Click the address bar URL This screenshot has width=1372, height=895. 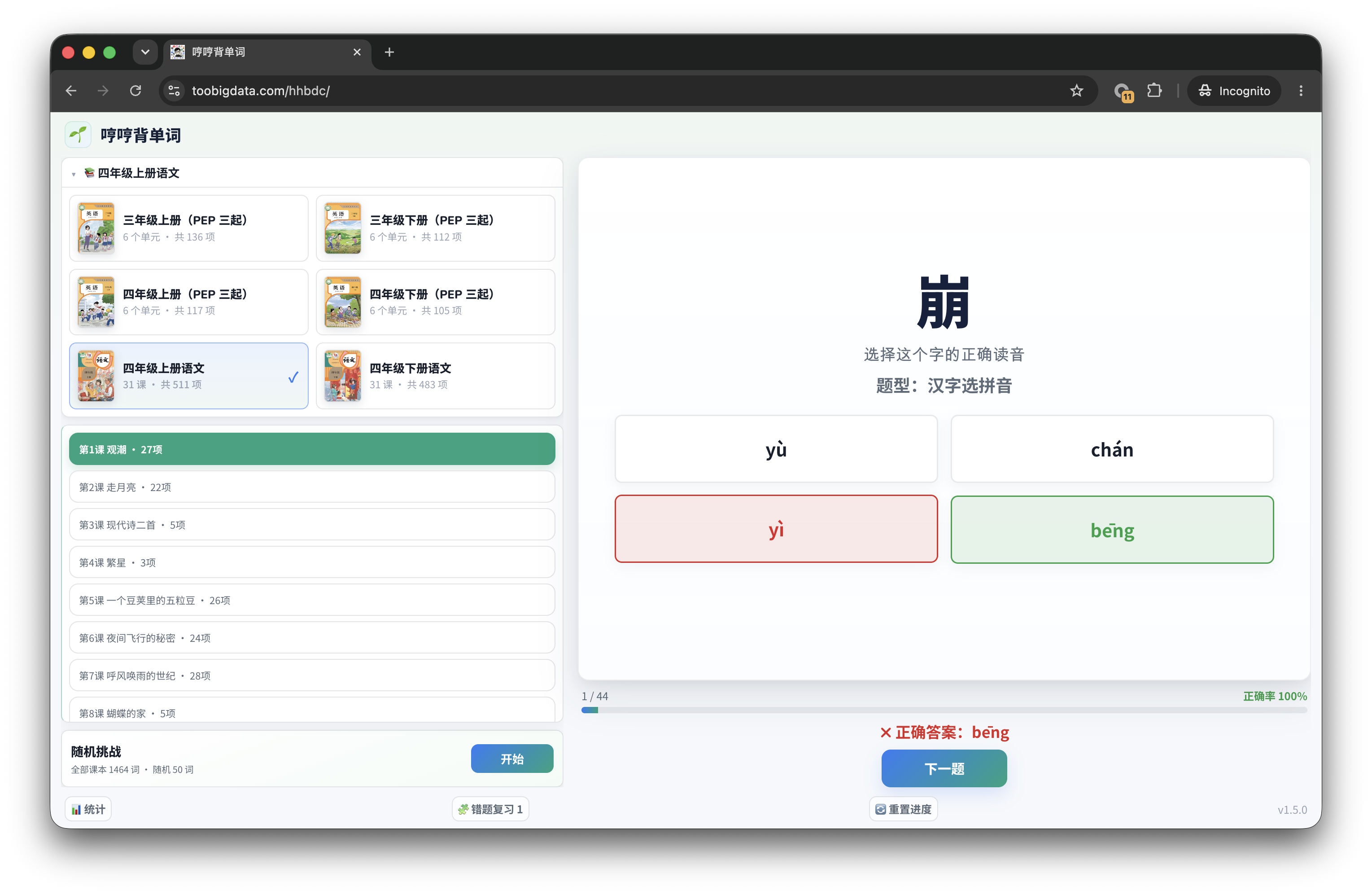coord(261,91)
